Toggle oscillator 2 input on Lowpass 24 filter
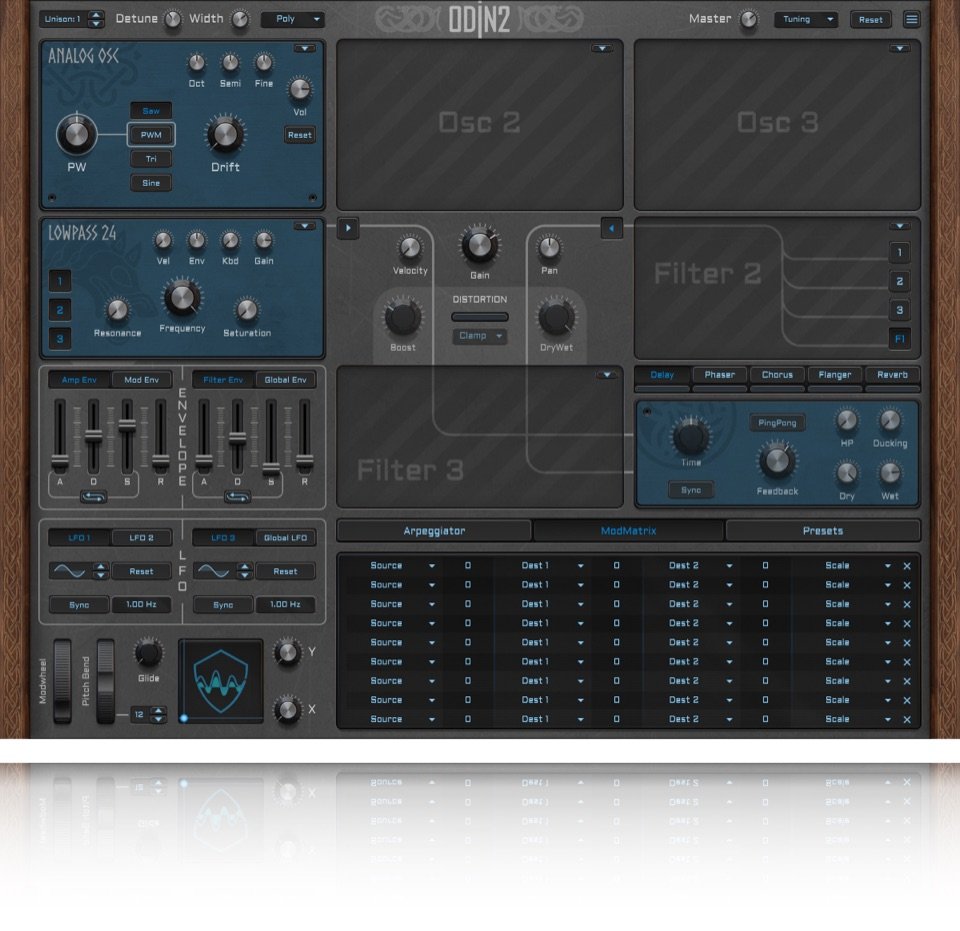The image size is (960, 931). pyautogui.click(x=60, y=310)
